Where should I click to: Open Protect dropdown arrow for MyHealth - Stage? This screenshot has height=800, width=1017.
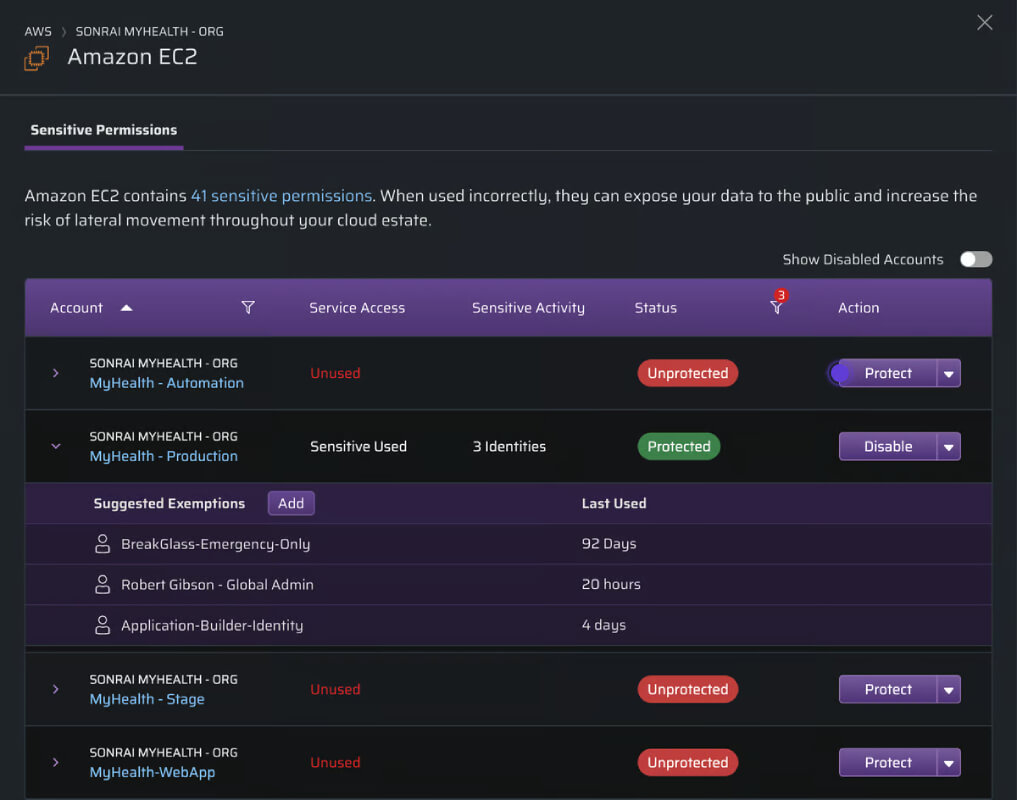point(948,690)
